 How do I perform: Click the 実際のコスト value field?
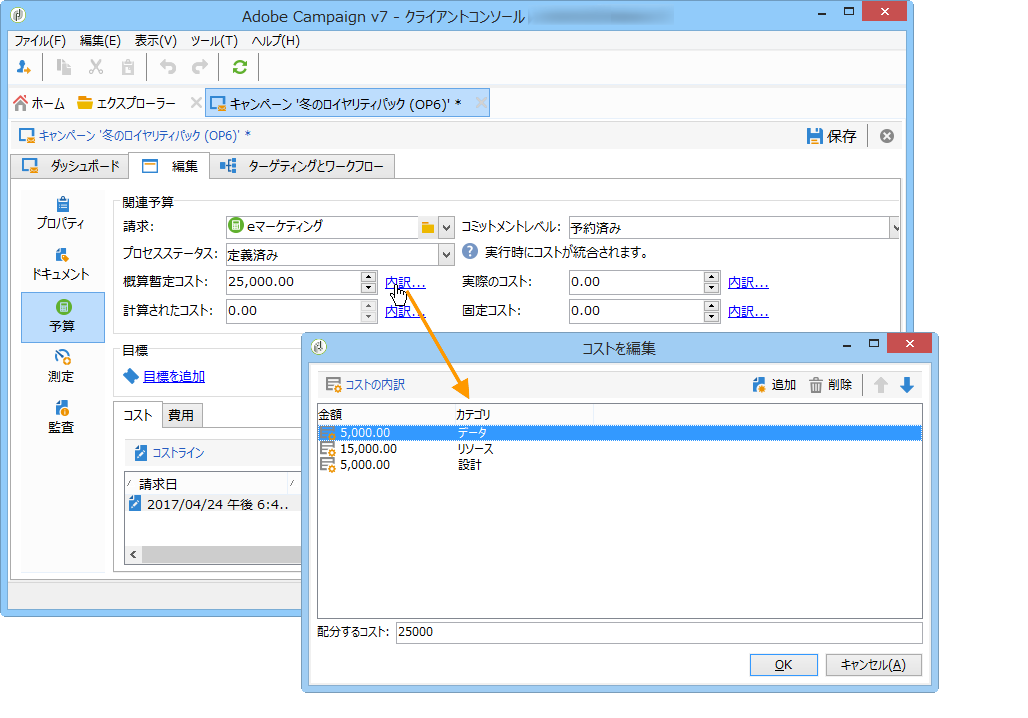pyautogui.click(x=636, y=282)
